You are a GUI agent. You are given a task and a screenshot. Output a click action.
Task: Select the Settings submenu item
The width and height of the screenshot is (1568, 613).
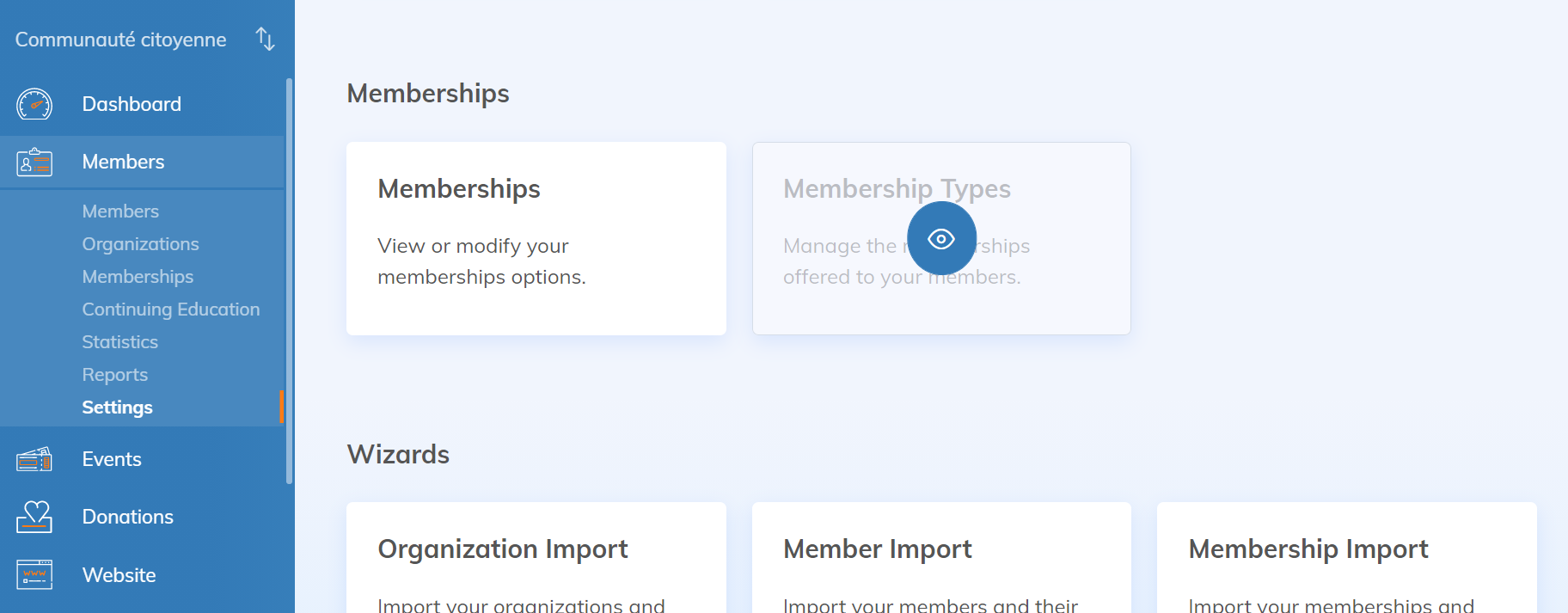117,408
